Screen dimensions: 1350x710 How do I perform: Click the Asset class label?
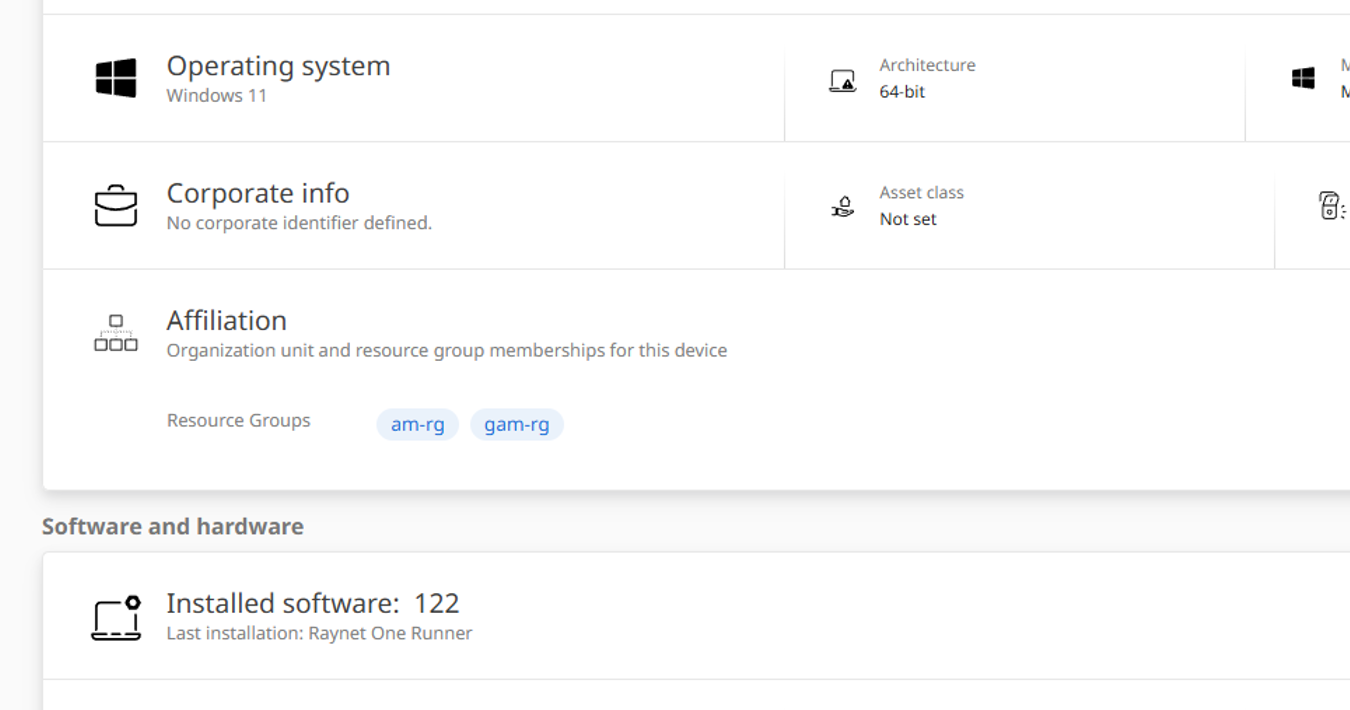pos(921,193)
